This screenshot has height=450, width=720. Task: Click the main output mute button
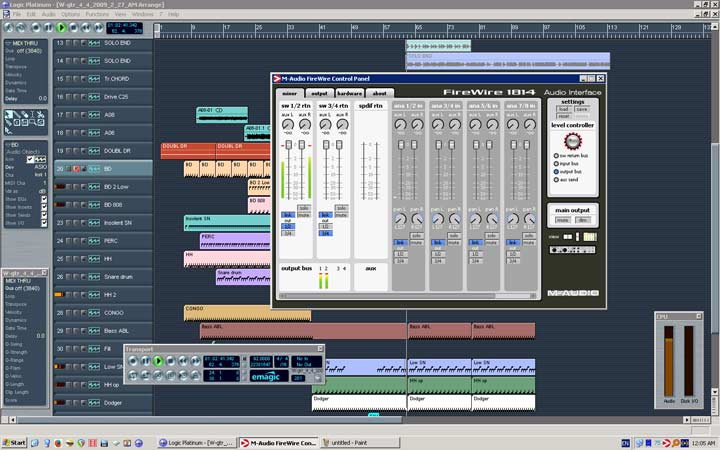pos(562,220)
